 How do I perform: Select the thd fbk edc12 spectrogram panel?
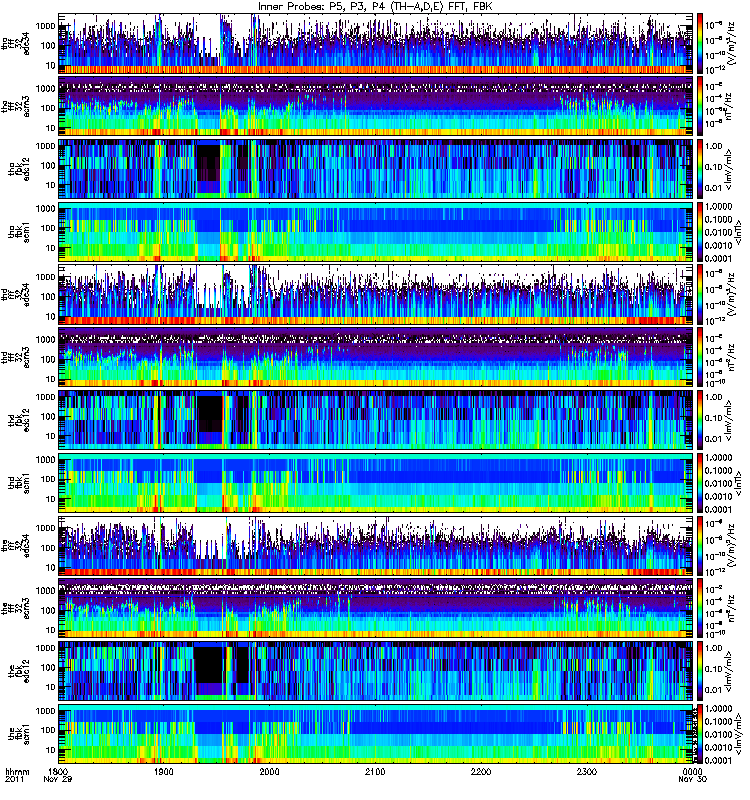point(376,420)
